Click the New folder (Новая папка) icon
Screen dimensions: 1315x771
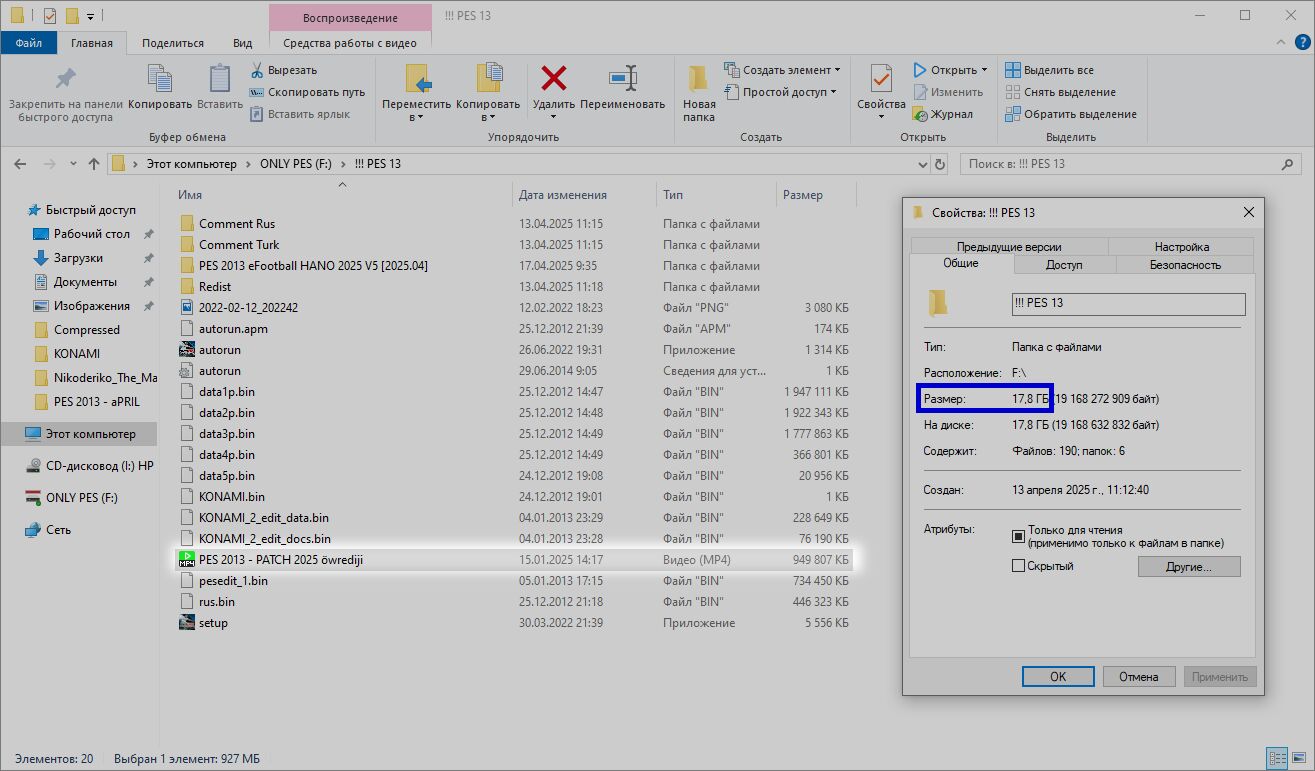(x=699, y=78)
